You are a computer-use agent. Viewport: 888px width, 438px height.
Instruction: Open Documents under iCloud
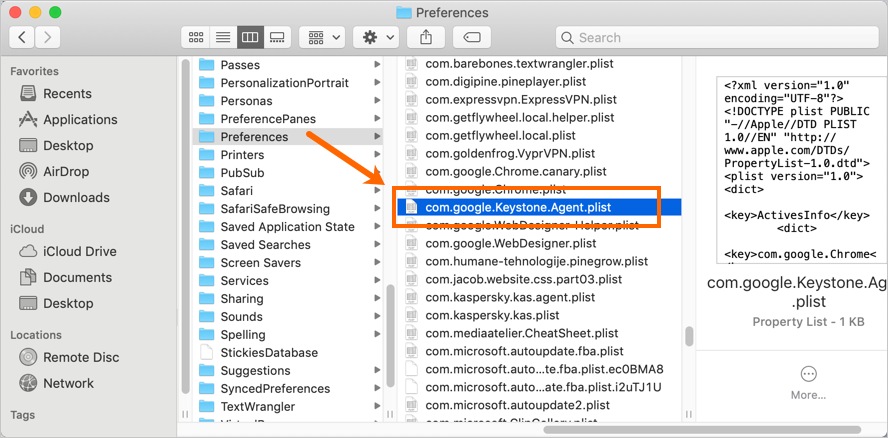point(65,277)
